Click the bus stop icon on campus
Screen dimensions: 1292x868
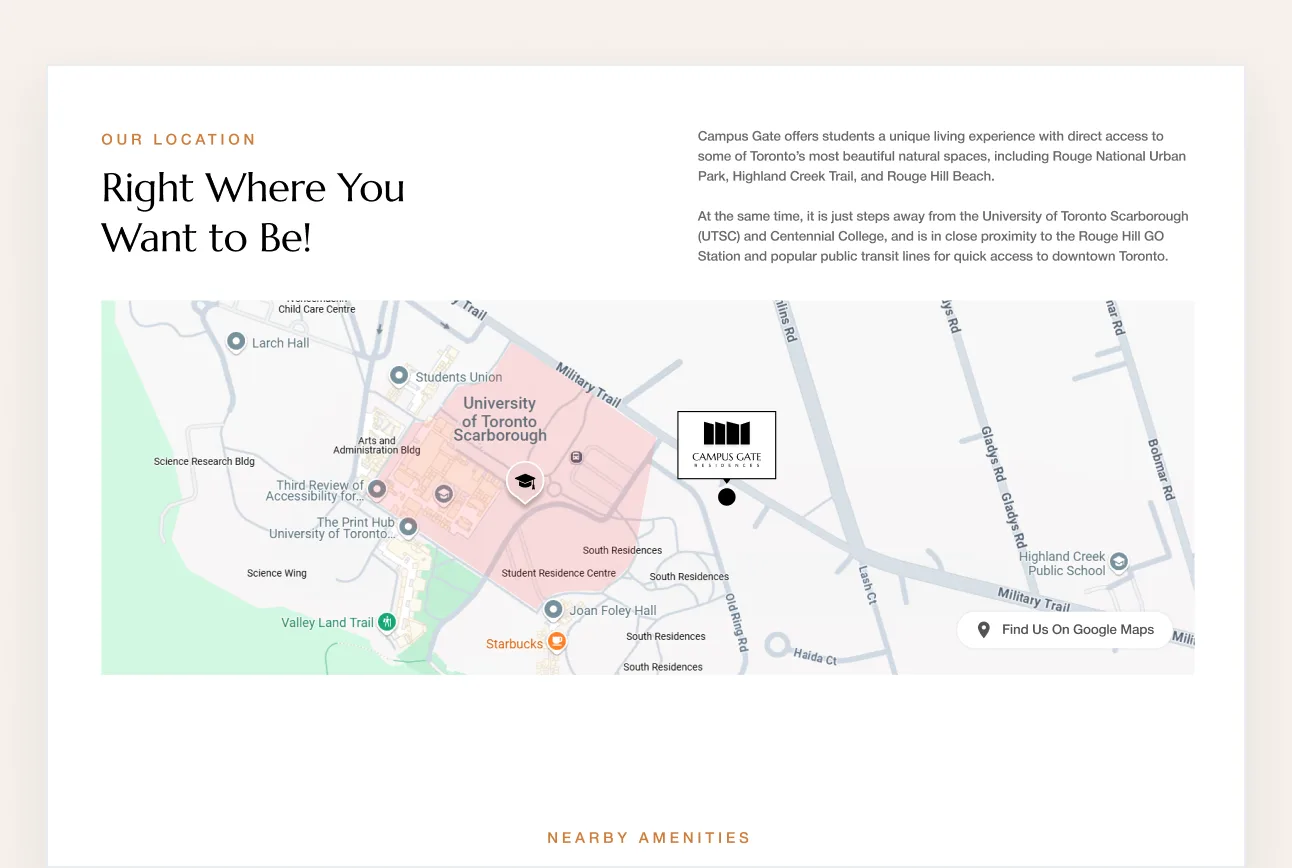click(576, 457)
